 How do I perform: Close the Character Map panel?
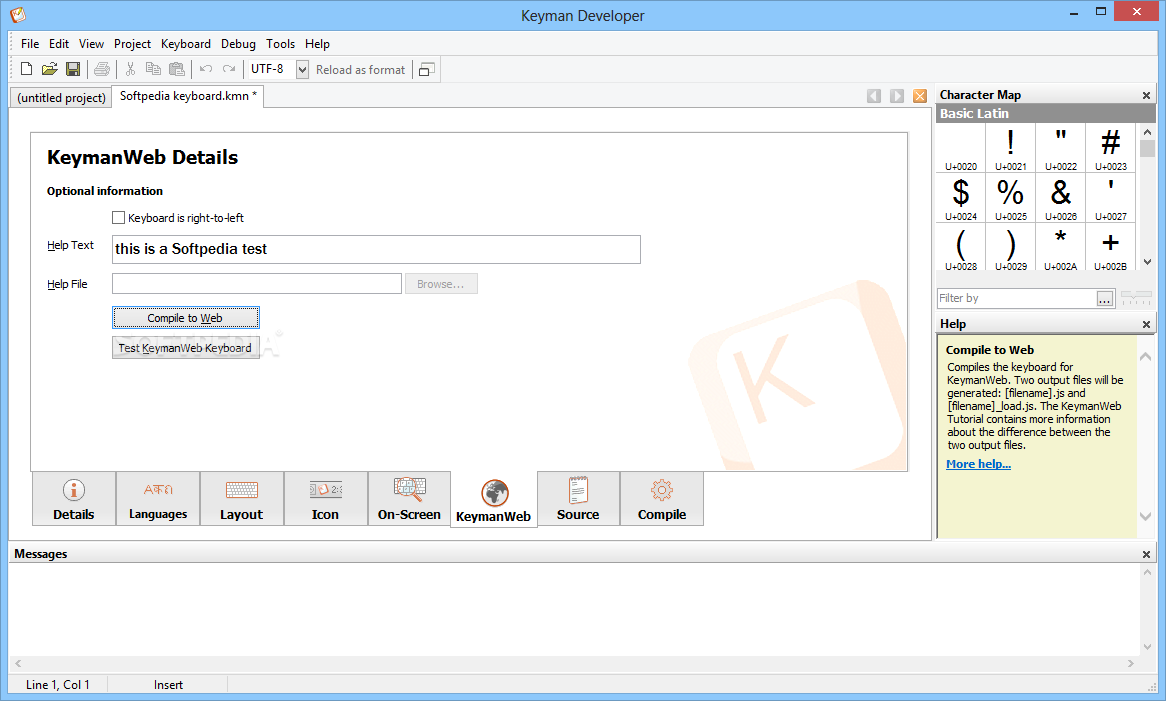click(x=1146, y=95)
